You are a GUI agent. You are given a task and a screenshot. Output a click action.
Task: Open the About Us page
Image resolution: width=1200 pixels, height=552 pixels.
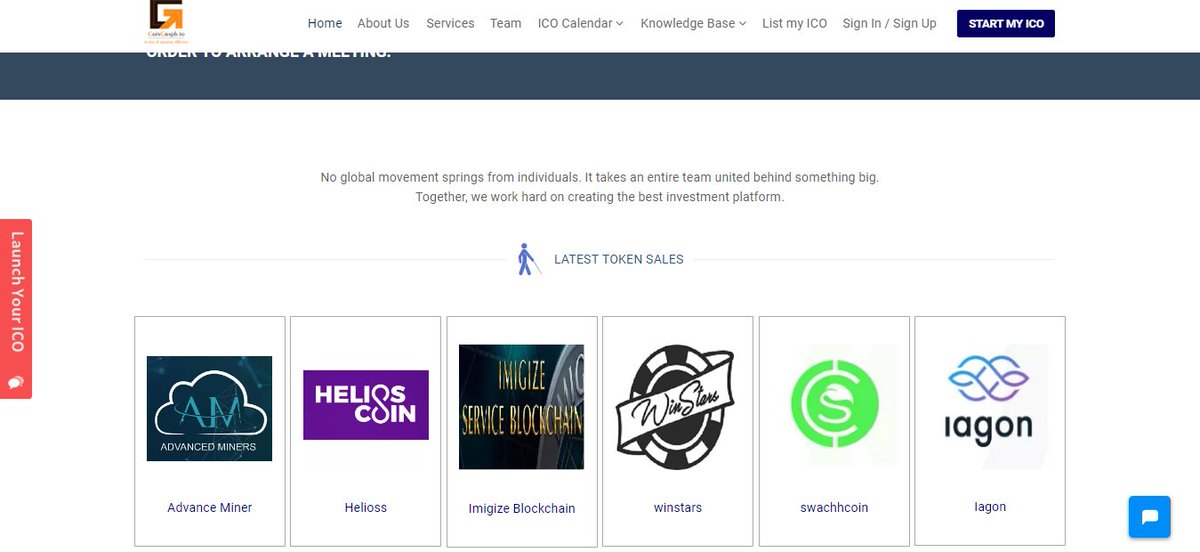click(383, 23)
